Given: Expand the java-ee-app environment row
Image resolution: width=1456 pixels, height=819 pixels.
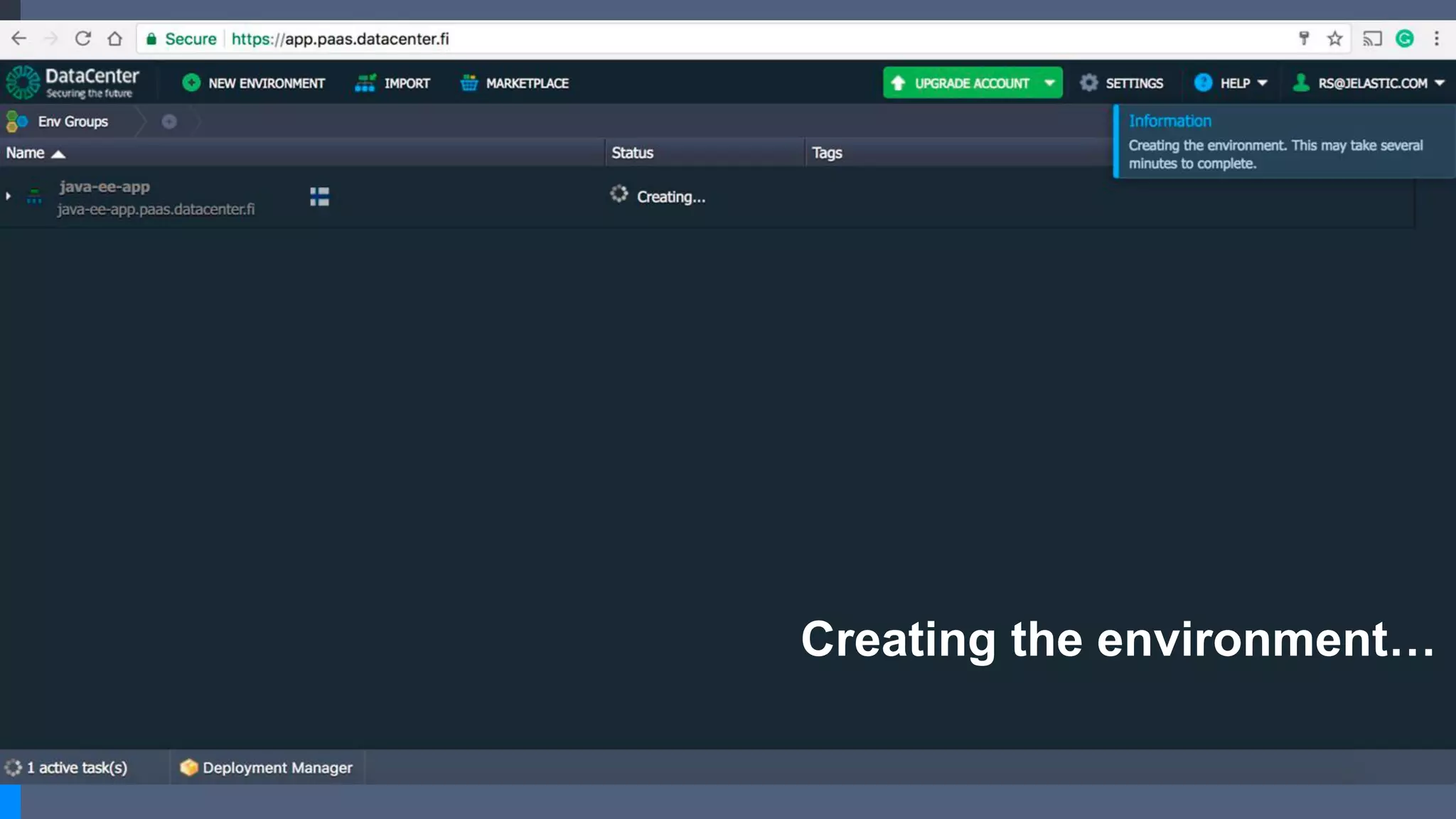Looking at the screenshot, I should (9, 196).
